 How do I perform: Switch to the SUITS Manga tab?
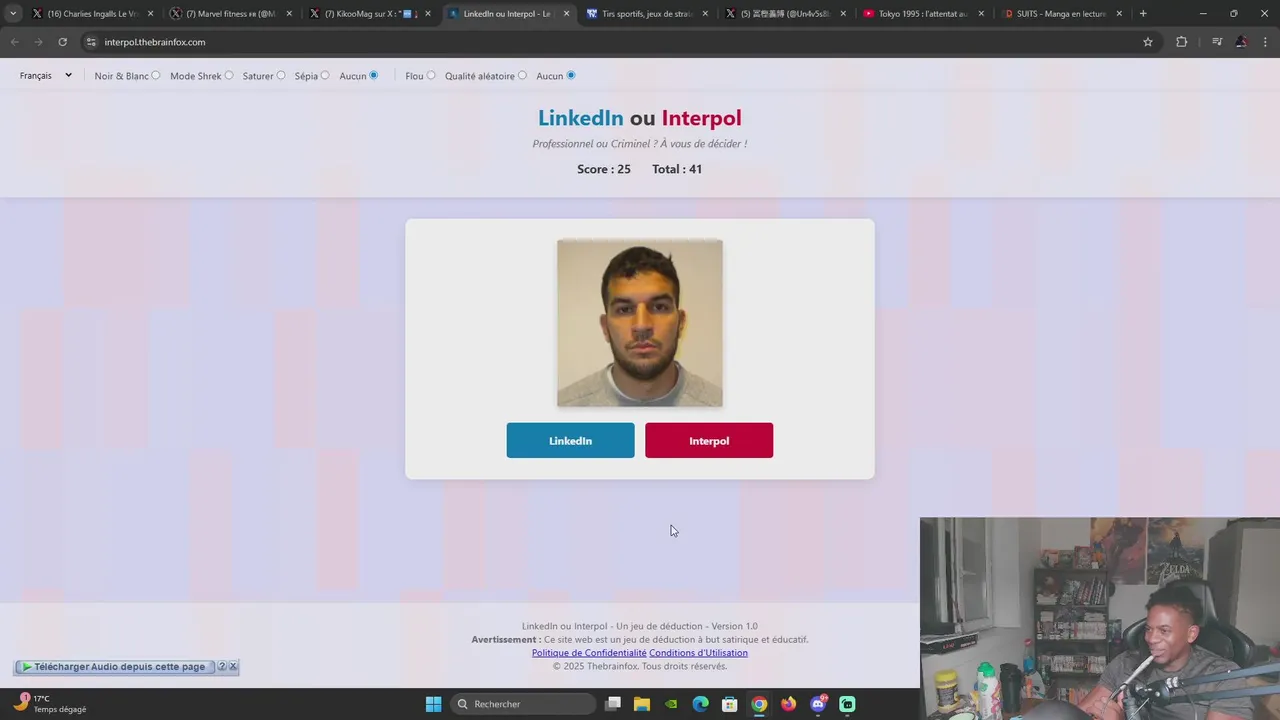click(x=1061, y=14)
